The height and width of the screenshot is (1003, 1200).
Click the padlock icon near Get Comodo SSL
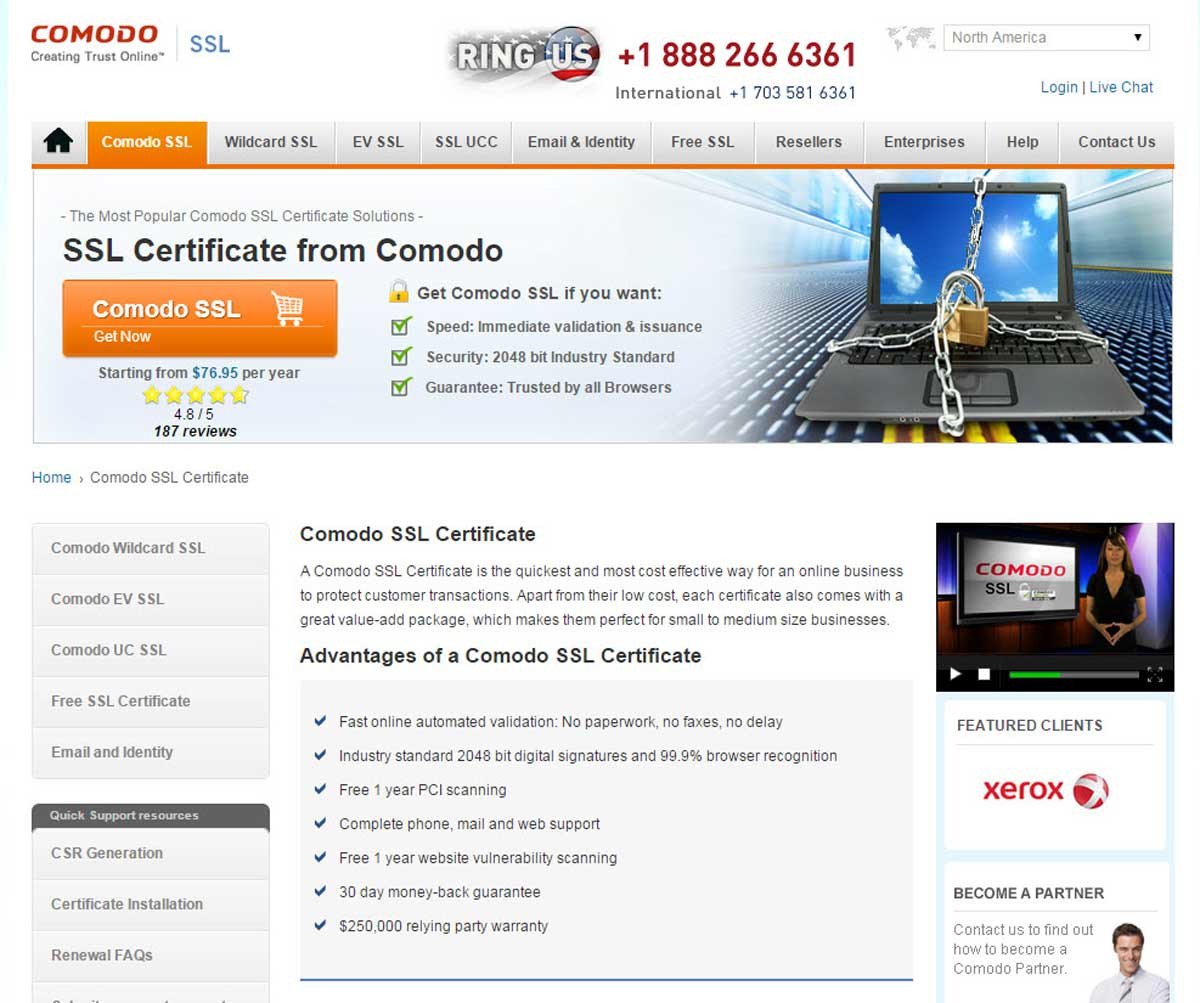[x=399, y=292]
